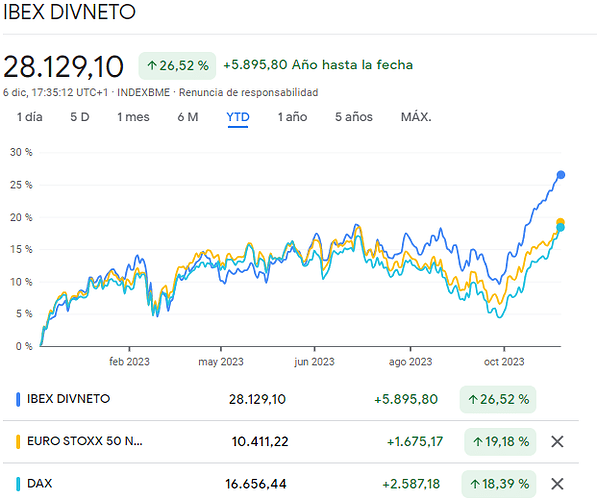
Task: Remove EURO STOXX 50 comparison with X
Action: click(x=557, y=442)
